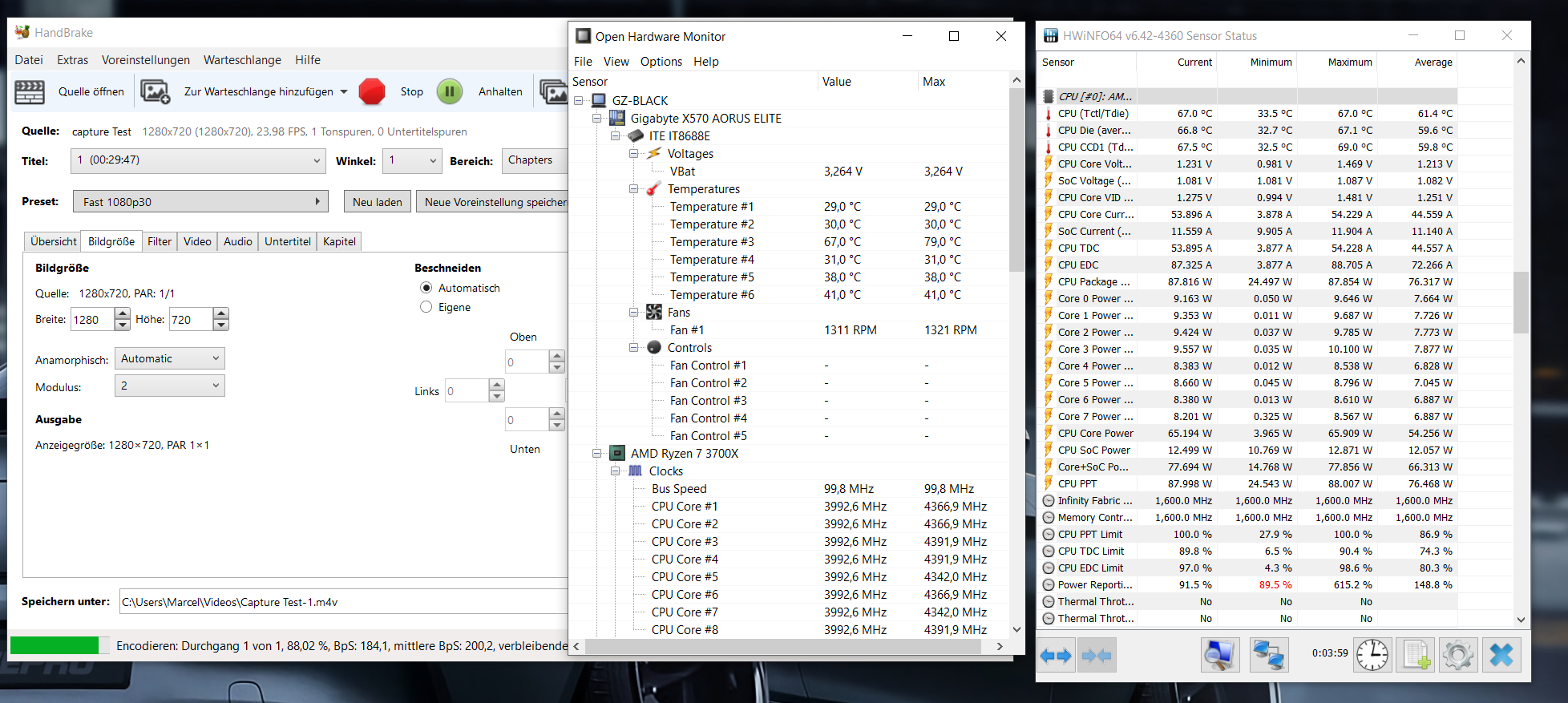Open the Titel dropdown showing 1 (00:29:47)
Image resolution: width=1568 pixels, height=703 pixels.
click(x=198, y=160)
